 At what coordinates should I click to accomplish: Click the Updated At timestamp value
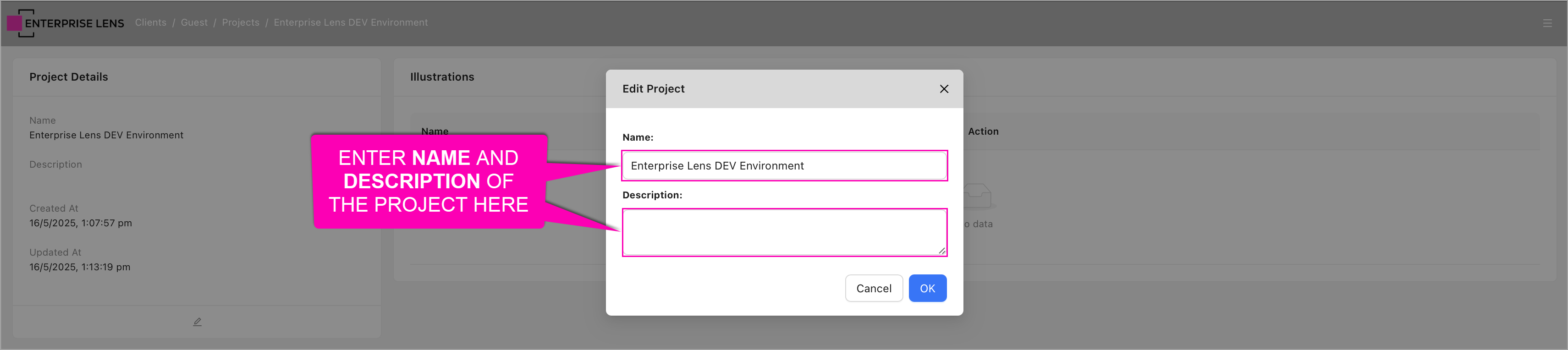(x=80, y=267)
